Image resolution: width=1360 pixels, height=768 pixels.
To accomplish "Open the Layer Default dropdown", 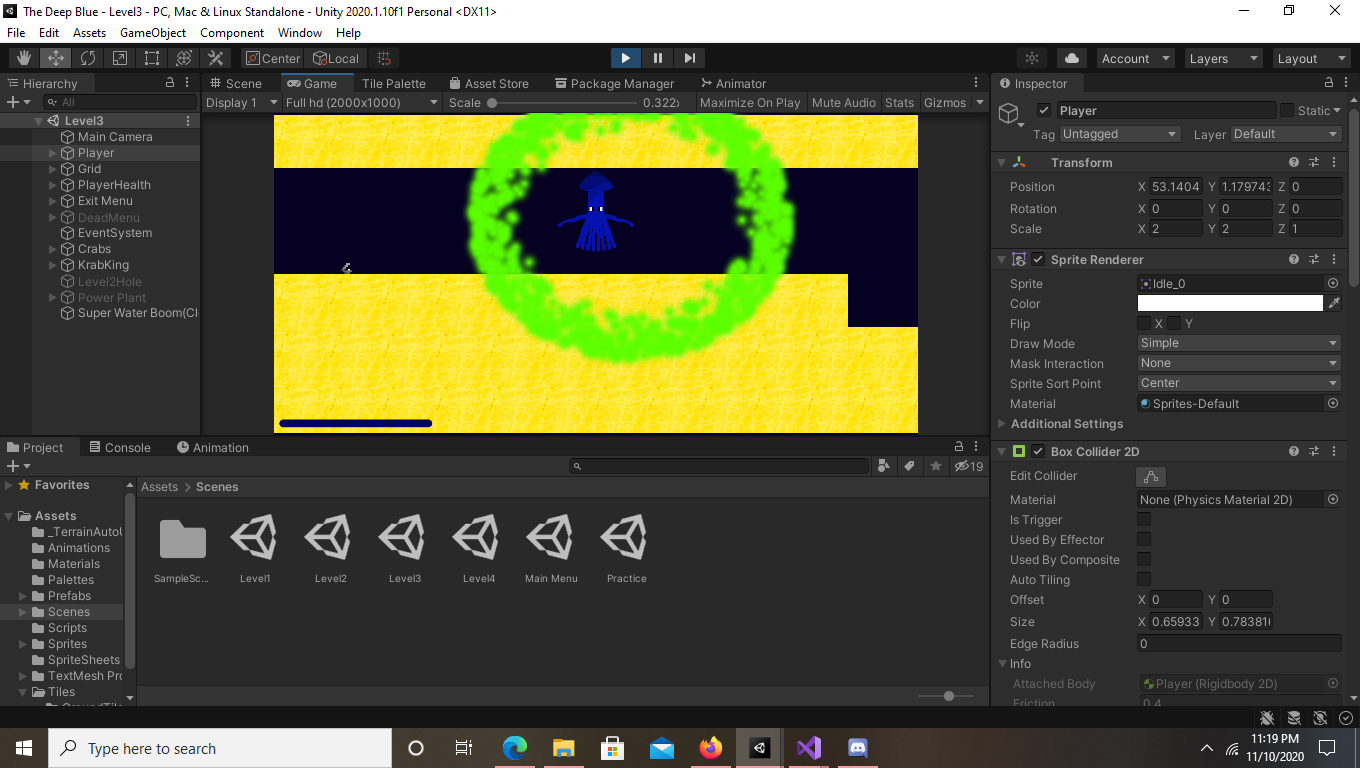I will coord(1285,134).
